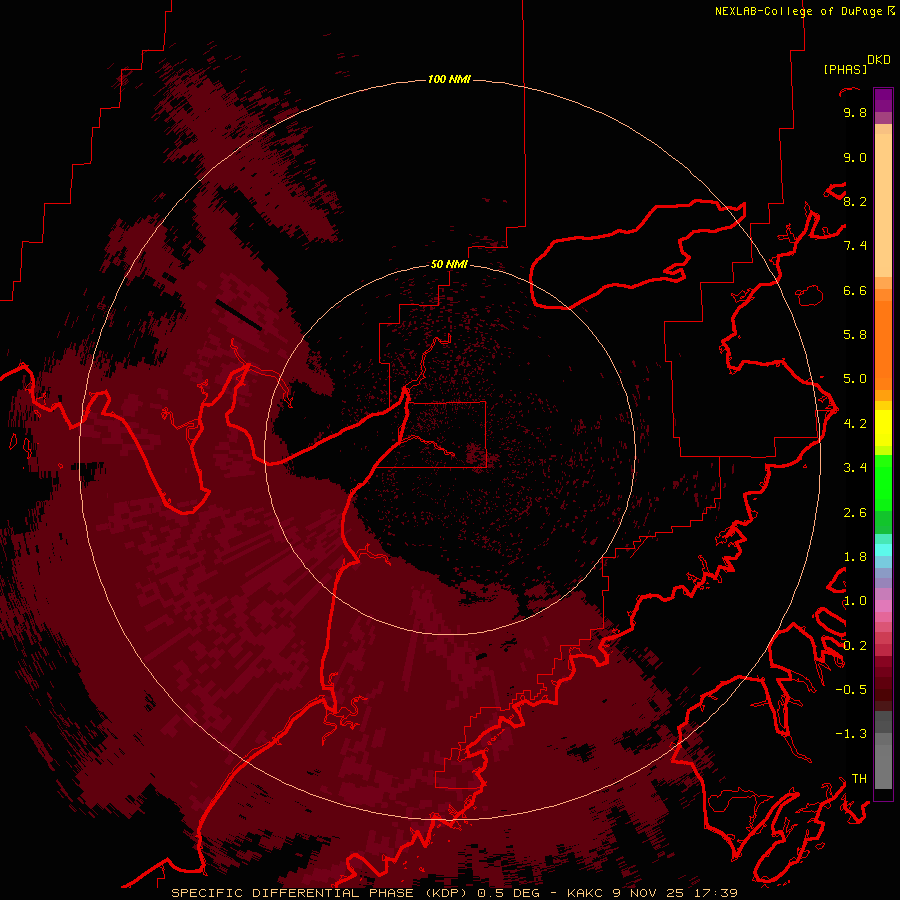Pick the bright green segment of the color bar
The width and height of the screenshot is (900, 900).
click(883, 482)
